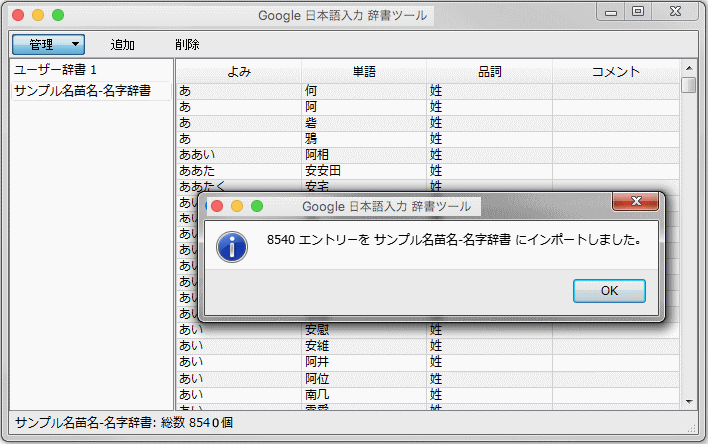Click the window resize grip in status bar

[692, 428]
